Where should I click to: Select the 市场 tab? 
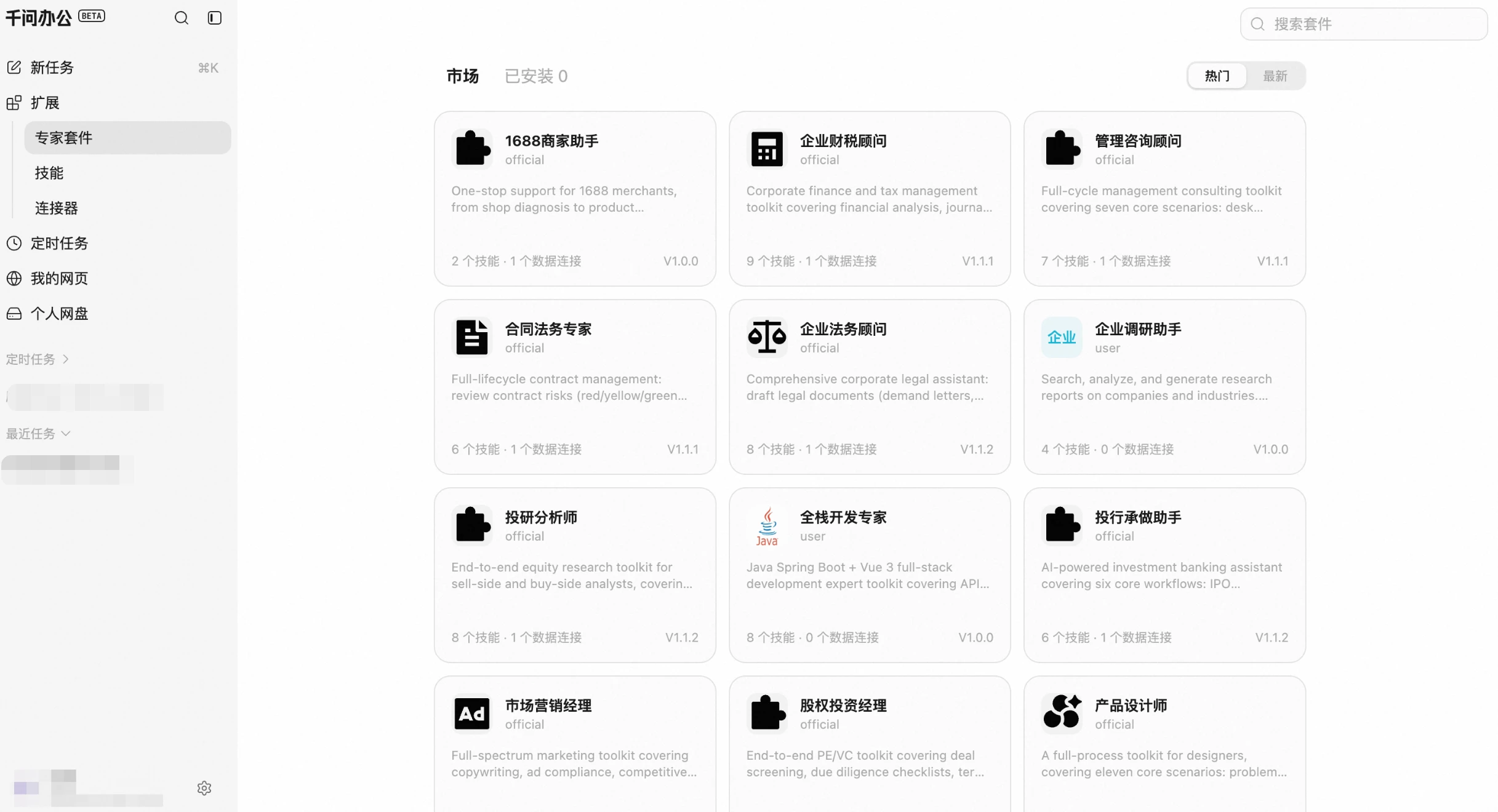pyautogui.click(x=462, y=76)
